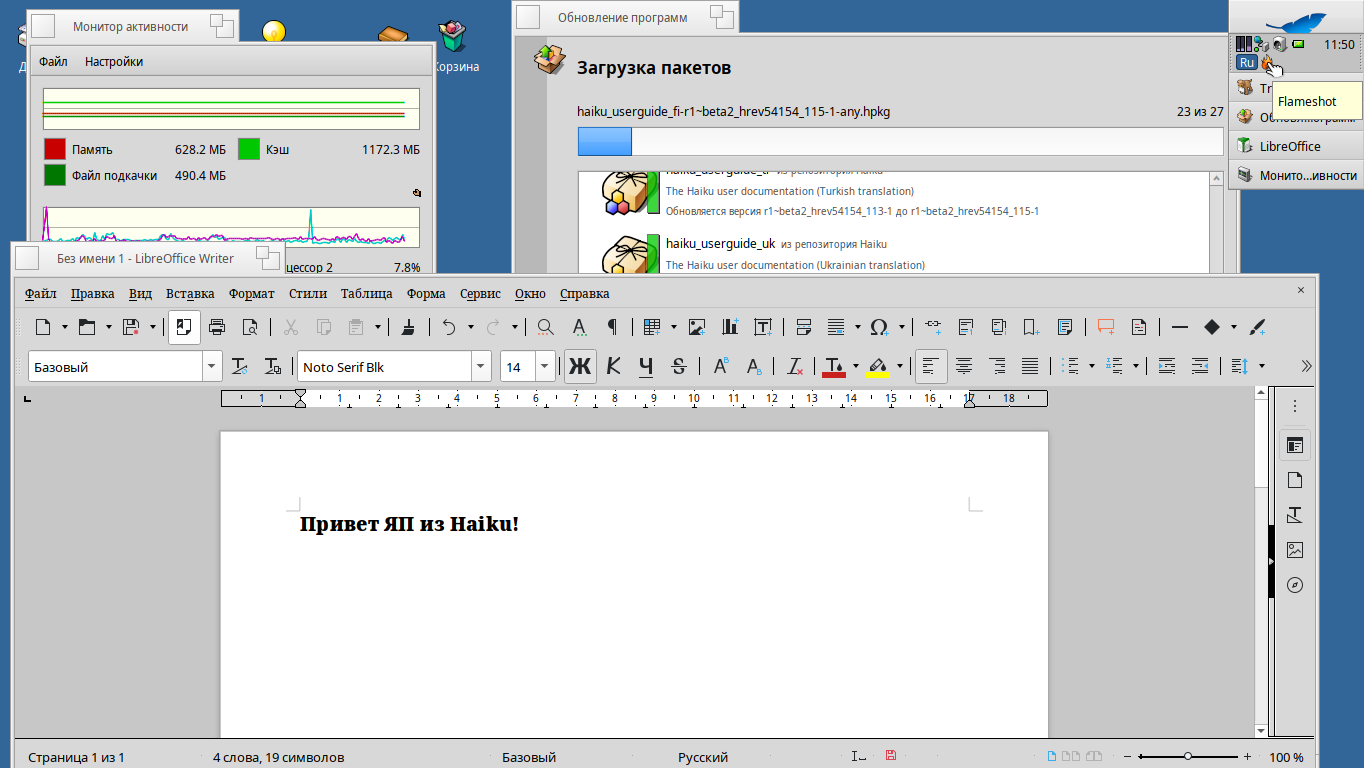Insert a table using the table icon
This screenshot has width=1364, height=768.
tap(652, 327)
